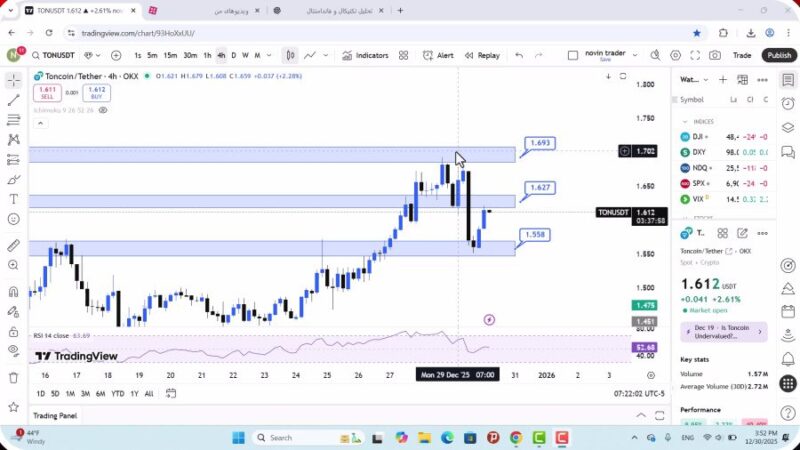Activate the Magnet mode tool

(x=13, y=292)
